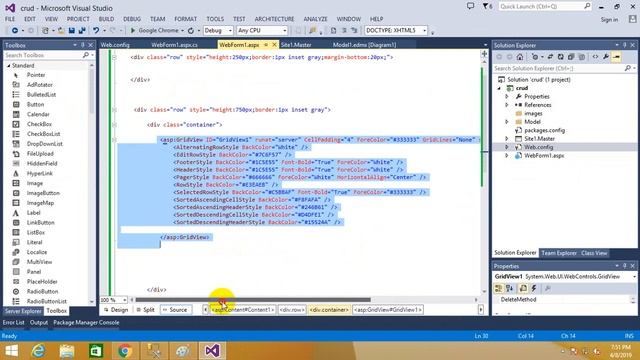Click the Windows Start button
This screenshot has width=640, height=360.
[x=11, y=351]
